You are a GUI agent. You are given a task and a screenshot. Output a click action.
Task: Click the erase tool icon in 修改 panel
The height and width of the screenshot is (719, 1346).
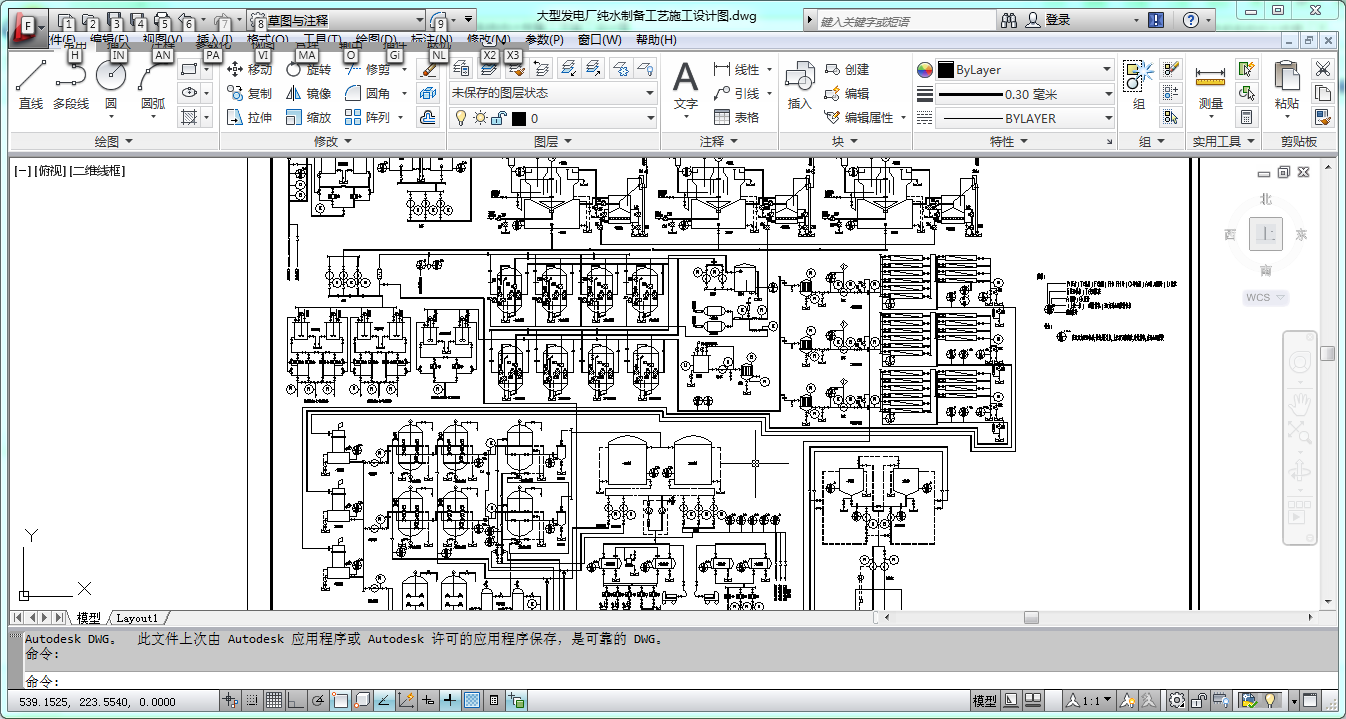[x=428, y=69]
